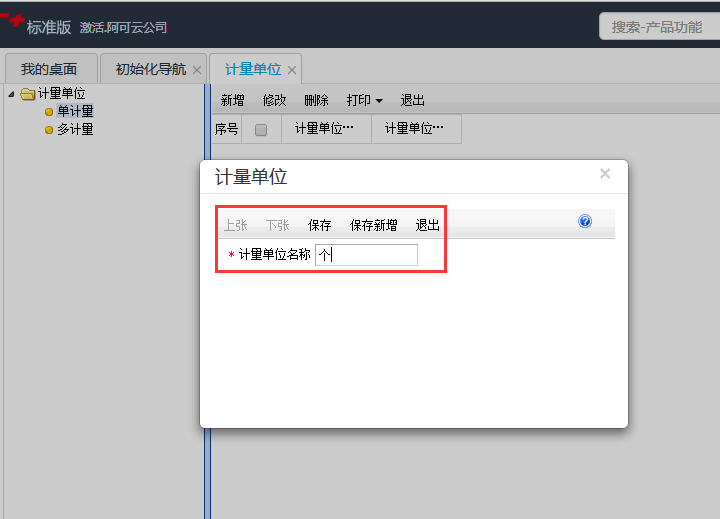720x519 pixels.
Task: Switch to the 我的桌面 tab
Action: 49,69
